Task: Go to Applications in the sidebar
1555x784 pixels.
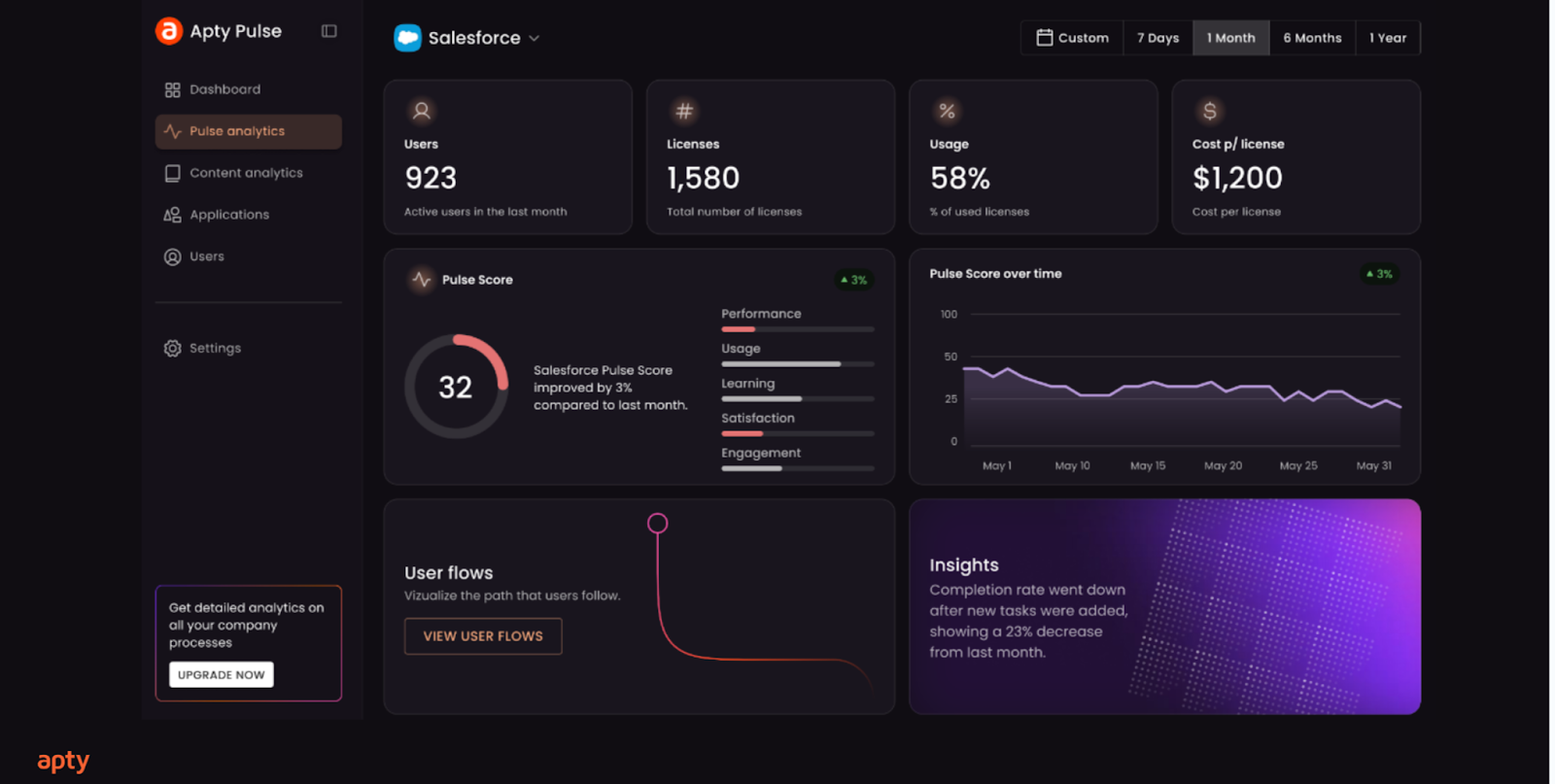Action: [249, 215]
